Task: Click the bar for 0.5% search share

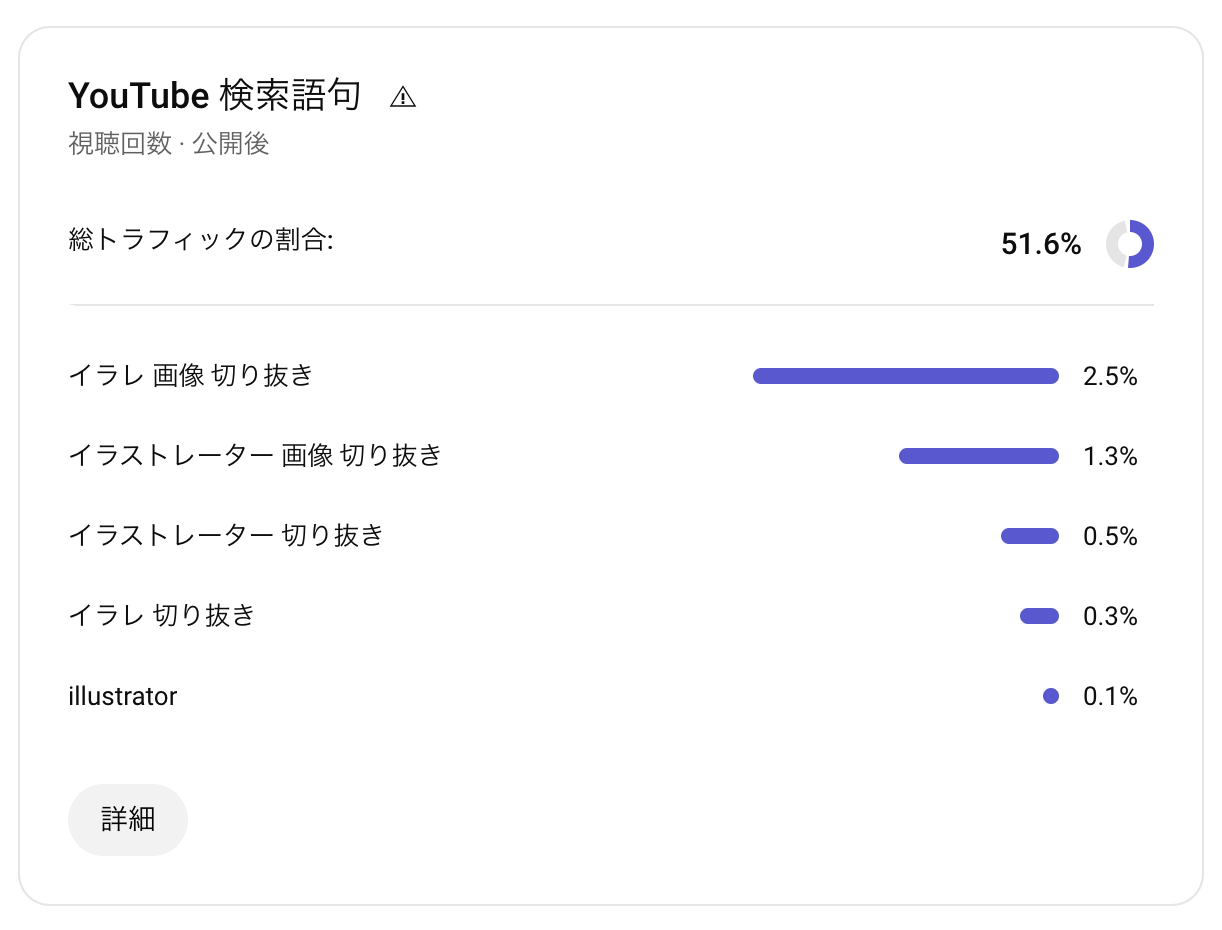Action: click(1029, 536)
